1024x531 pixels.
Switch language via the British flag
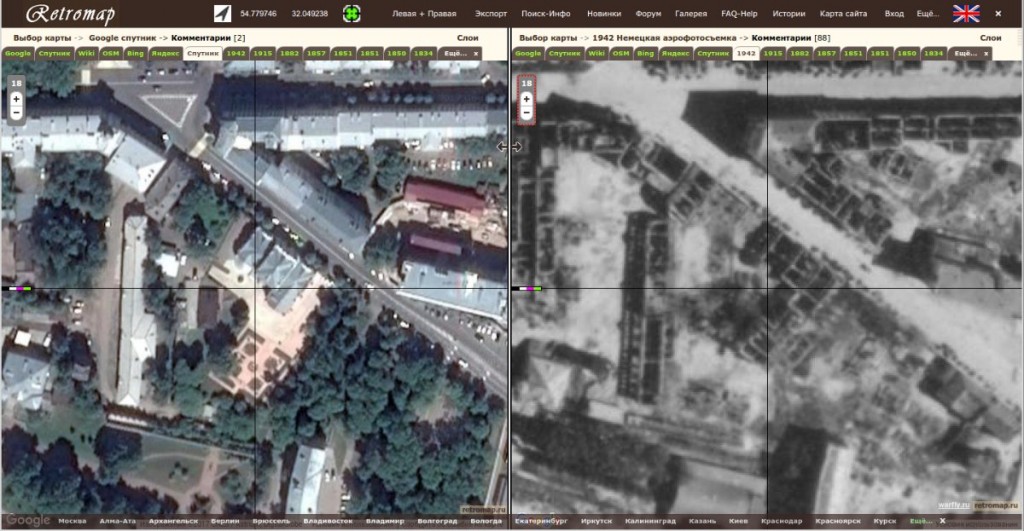click(966, 13)
